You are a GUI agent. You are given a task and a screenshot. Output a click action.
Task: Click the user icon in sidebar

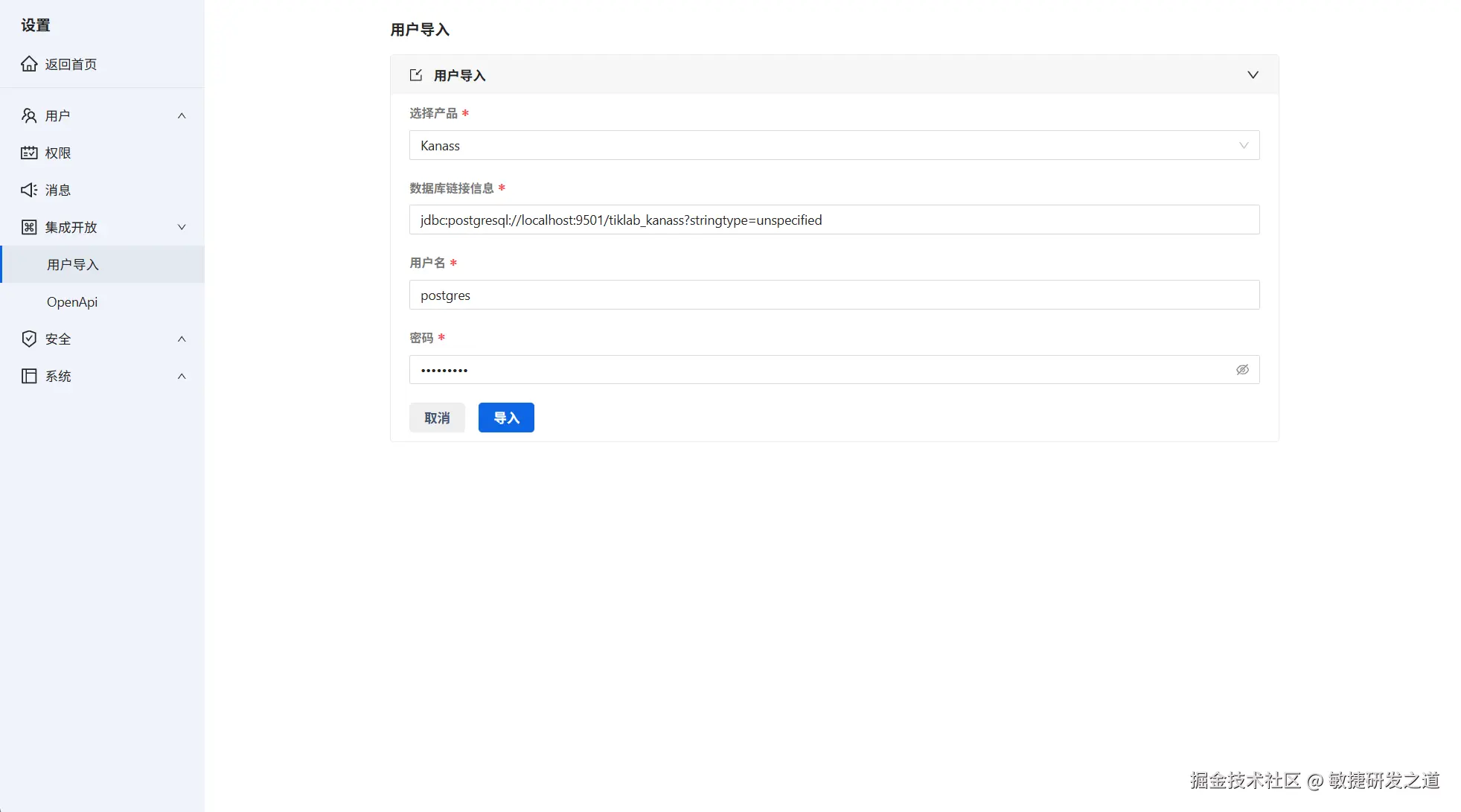tap(29, 115)
